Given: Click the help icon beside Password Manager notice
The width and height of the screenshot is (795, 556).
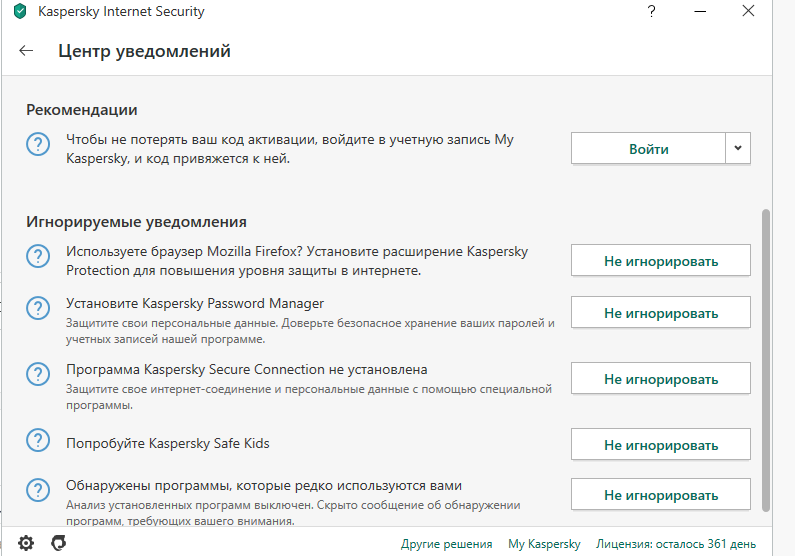Looking at the screenshot, I should pyautogui.click(x=38, y=307).
